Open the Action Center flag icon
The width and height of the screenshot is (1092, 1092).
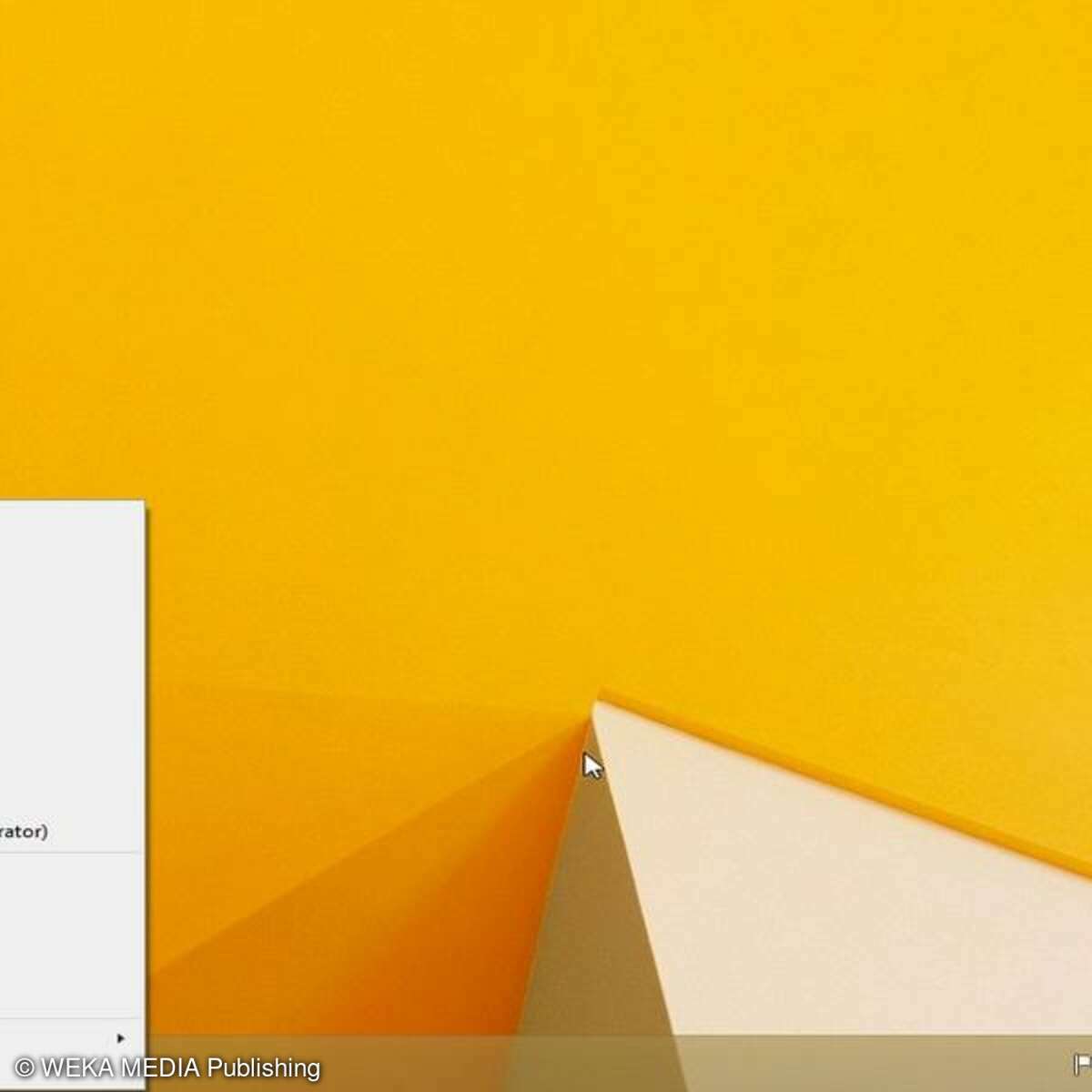(x=1083, y=1064)
